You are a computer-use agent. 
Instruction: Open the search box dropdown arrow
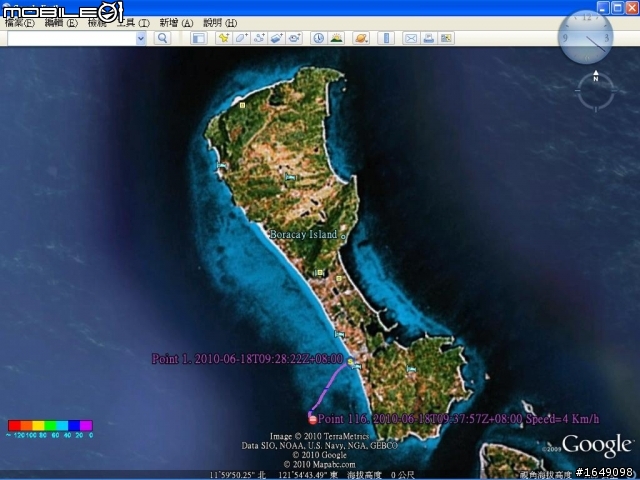click(141, 38)
